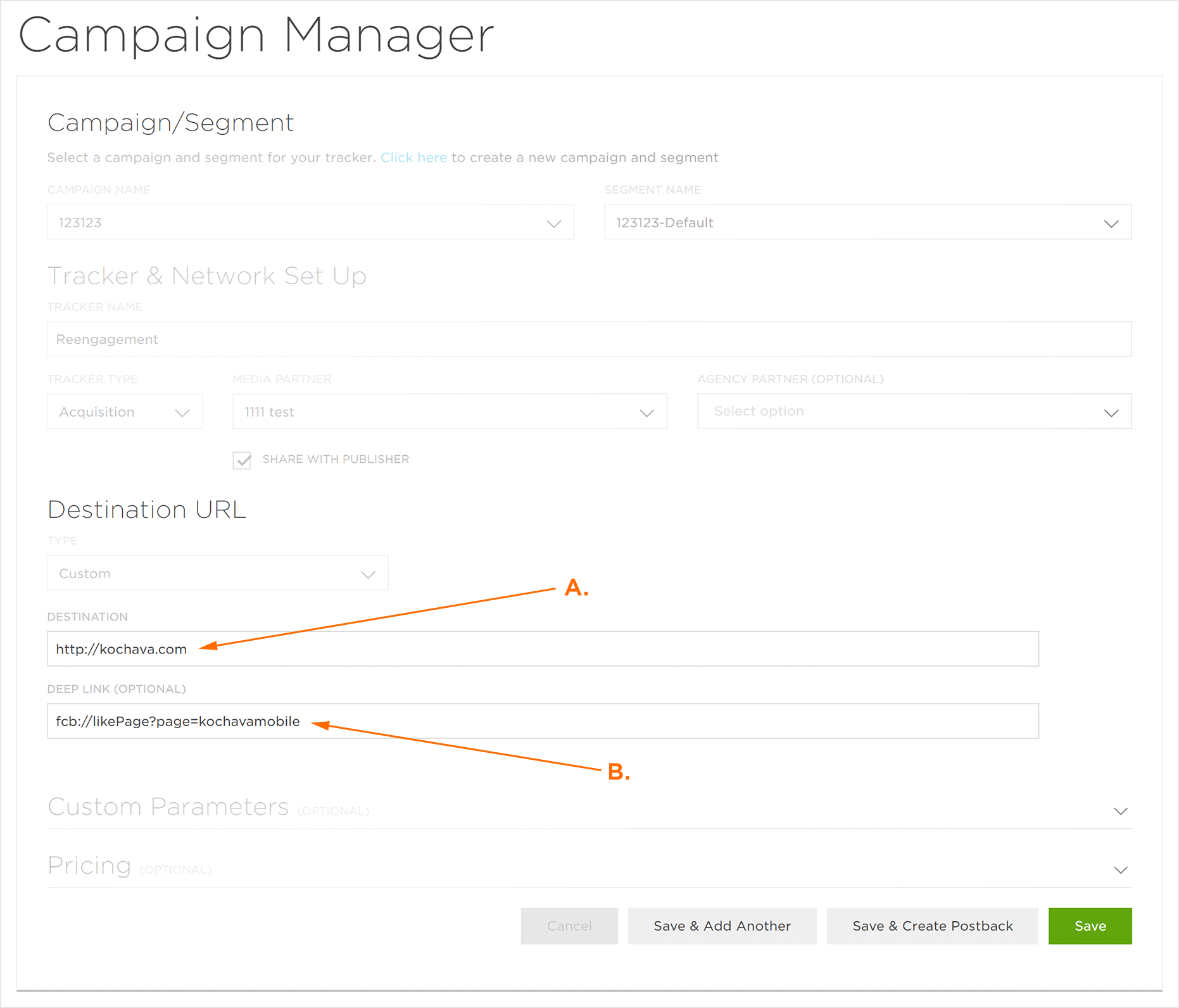
Task: Open the Media Partner dropdown
Action: (x=450, y=412)
